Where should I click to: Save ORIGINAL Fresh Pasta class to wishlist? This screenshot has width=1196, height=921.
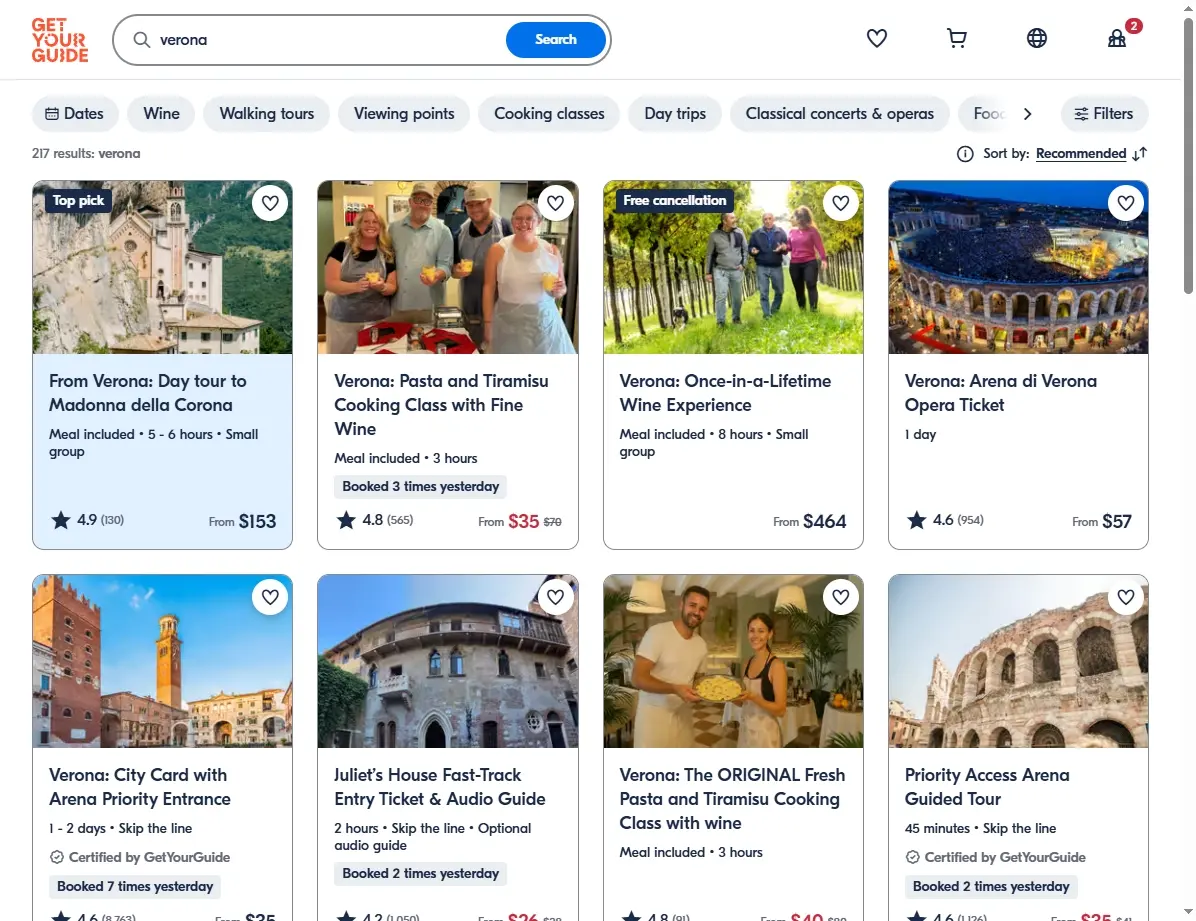click(x=841, y=597)
